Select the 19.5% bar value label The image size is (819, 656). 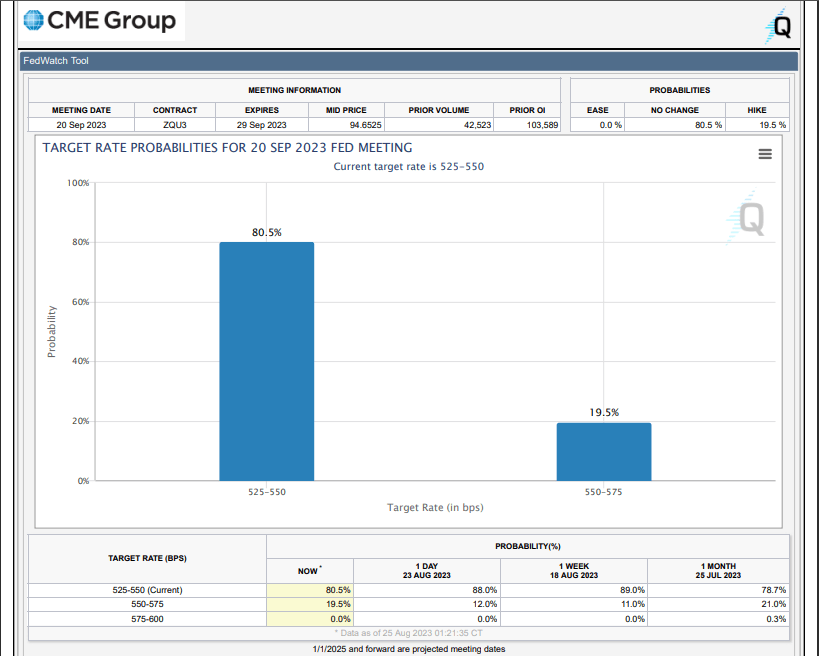[x=604, y=413]
